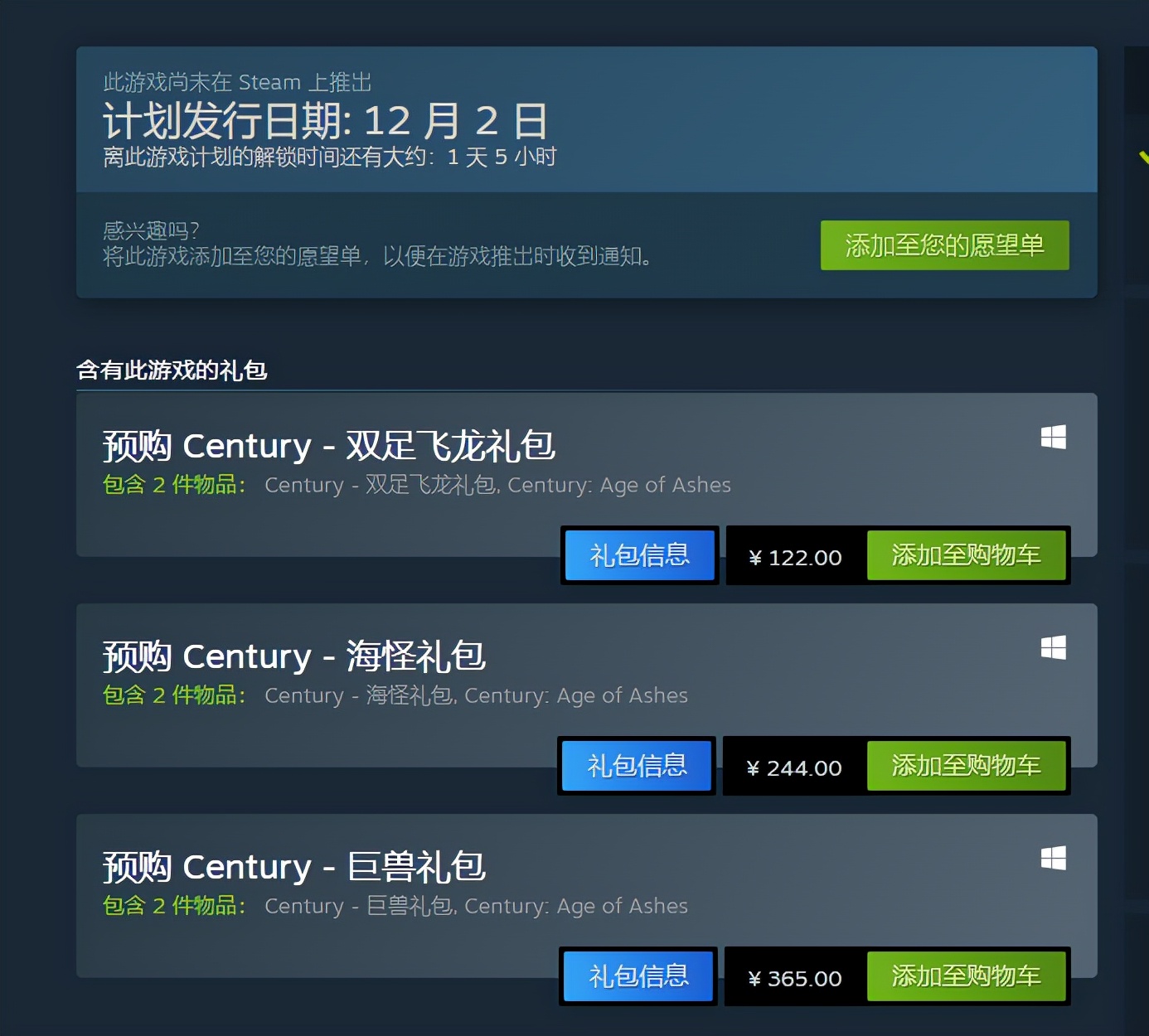Screen dimensions: 1149x1036
Task: Open 礼包信息 for the 双足飞龙礼包 bundle
Action: (639, 554)
